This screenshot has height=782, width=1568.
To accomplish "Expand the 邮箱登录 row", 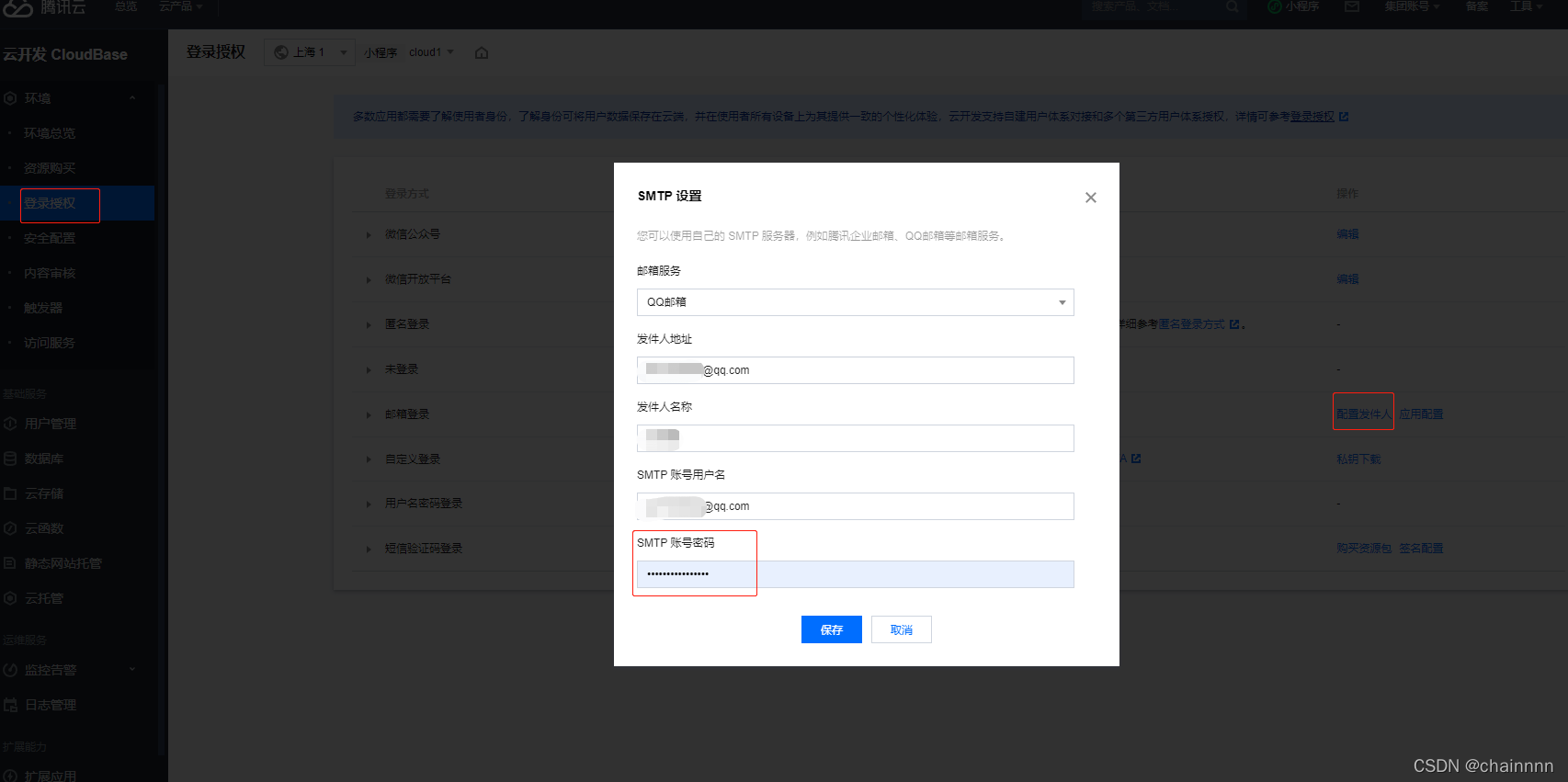I will (369, 415).
